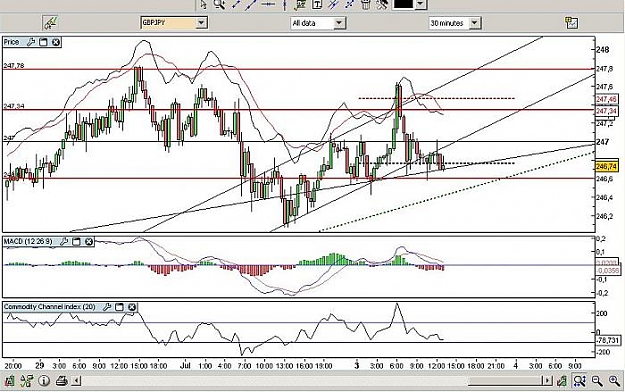The height and width of the screenshot is (392, 625).
Task: Click the 247,78 resistance line label
Action: [14, 65]
